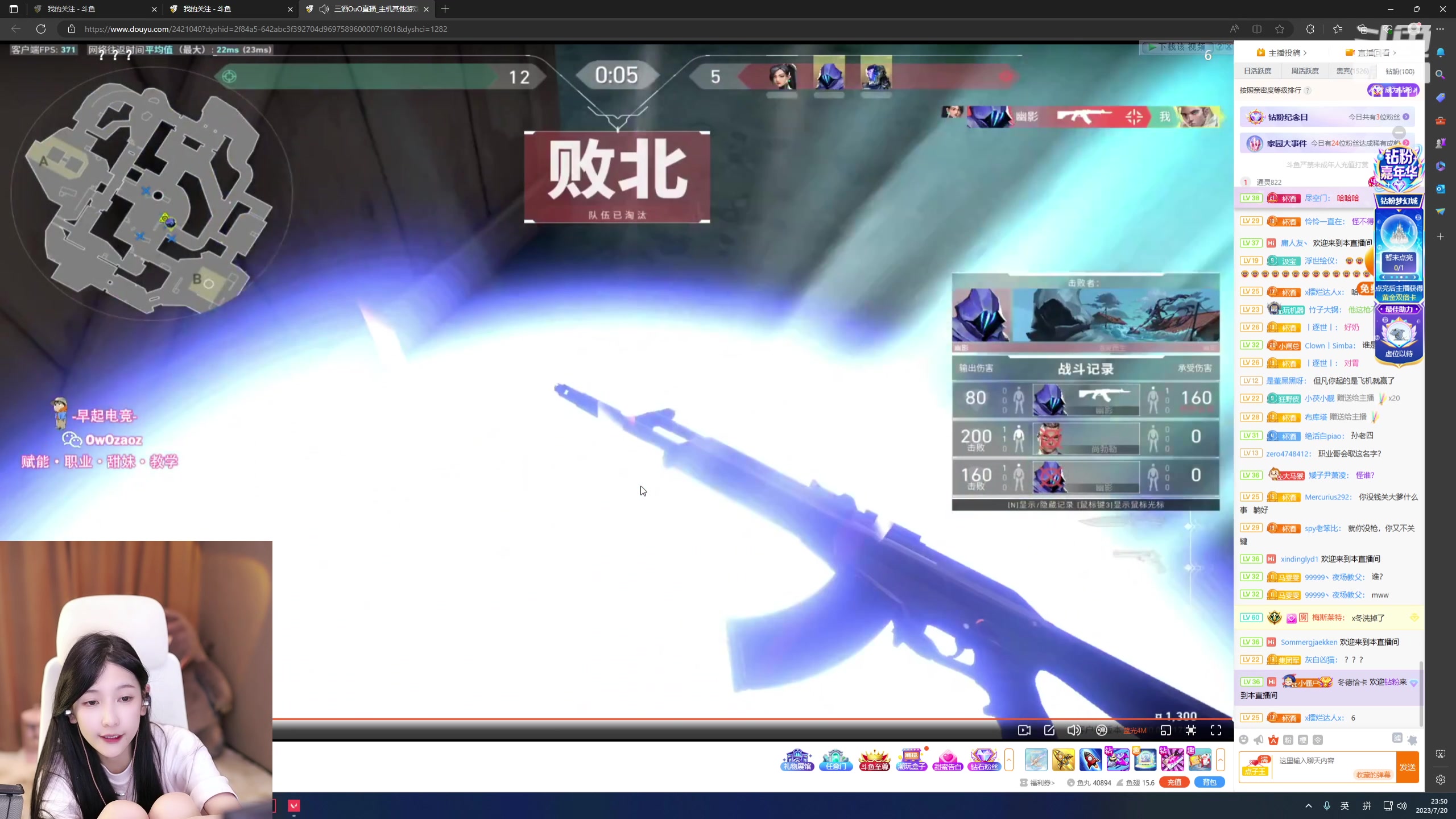The width and height of the screenshot is (1456, 819).
Task: Open the 蓝光4M quality selector
Action: (x=1134, y=731)
